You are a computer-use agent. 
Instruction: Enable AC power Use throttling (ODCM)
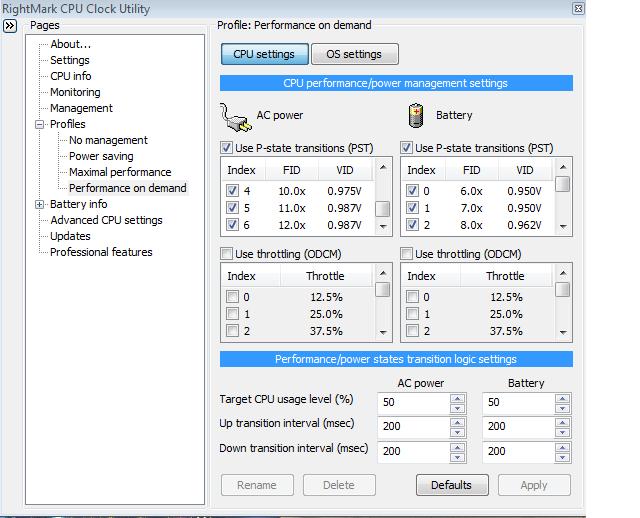(x=226, y=253)
